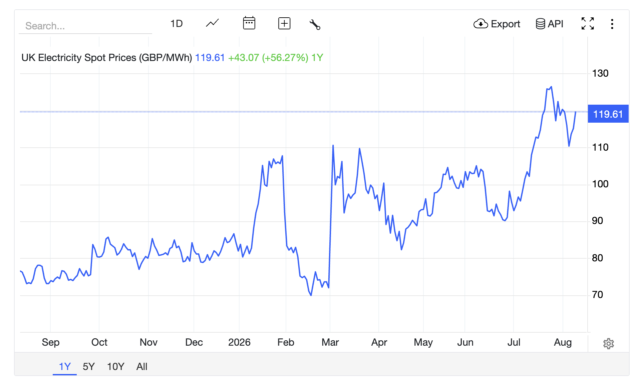Click the 119.61 current price label

608,114
